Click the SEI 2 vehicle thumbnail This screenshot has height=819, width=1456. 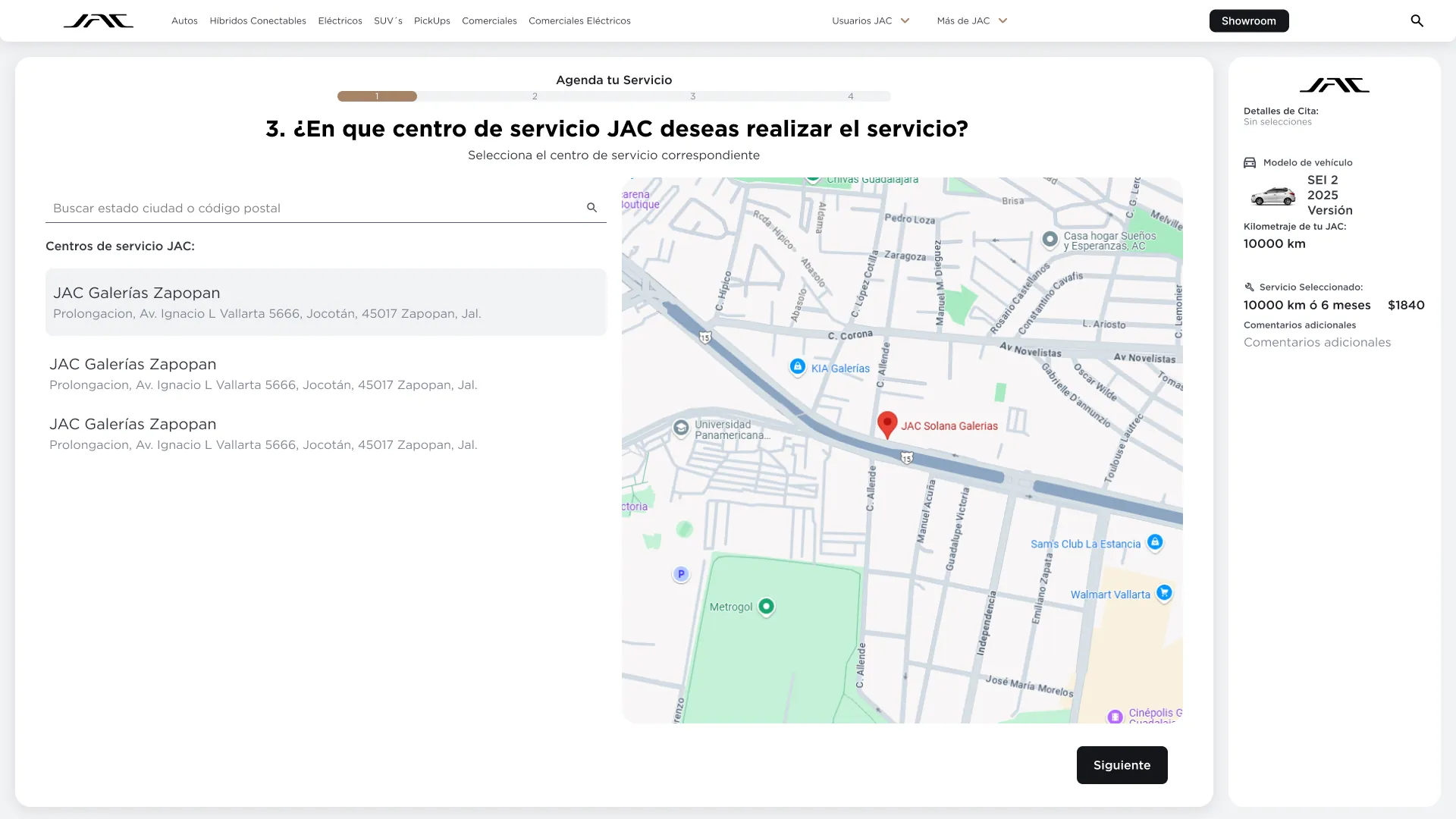tap(1273, 196)
